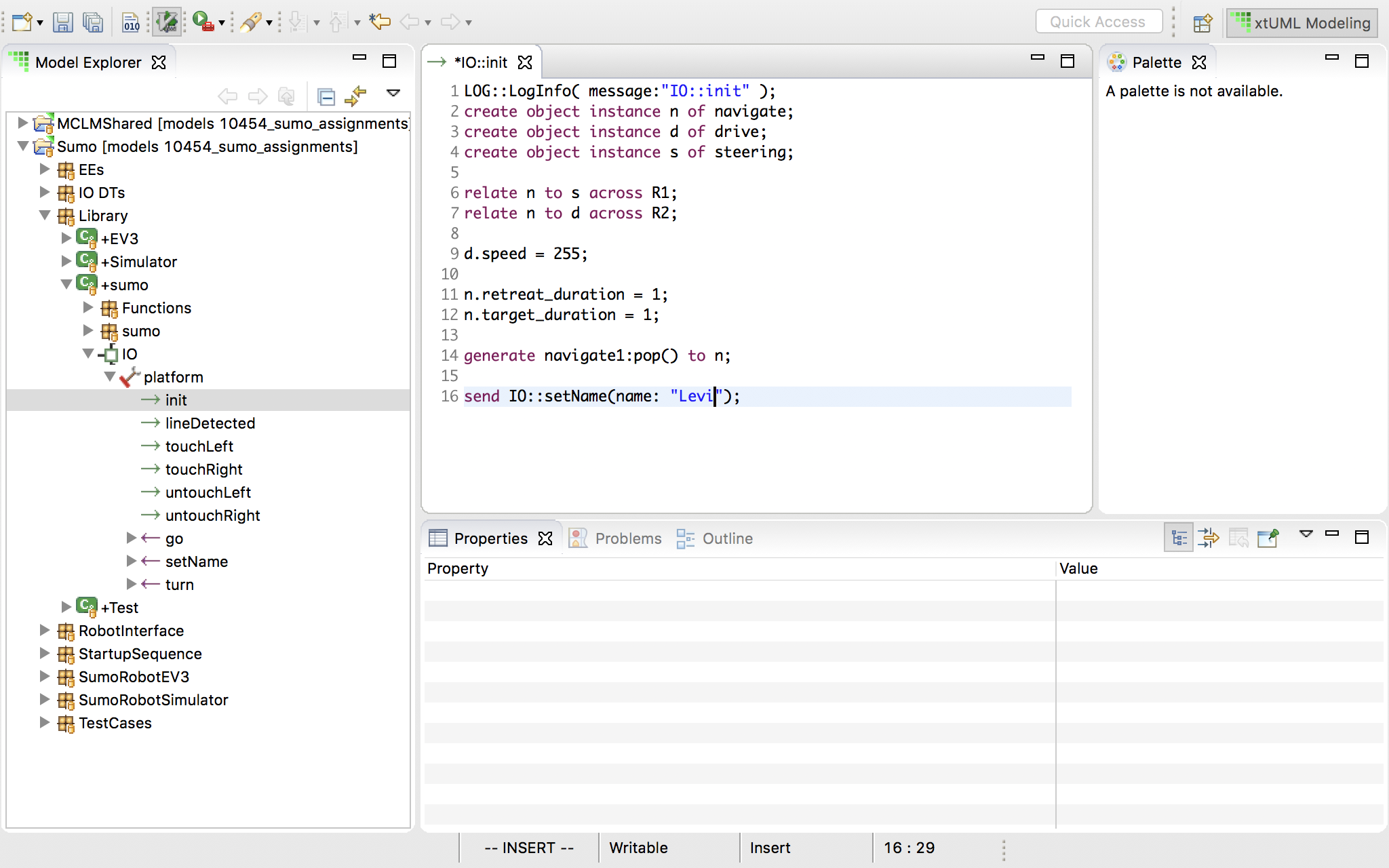This screenshot has width=1389, height=868.
Task: Open the Properties view menu triangle
Action: pyautogui.click(x=1306, y=534)
